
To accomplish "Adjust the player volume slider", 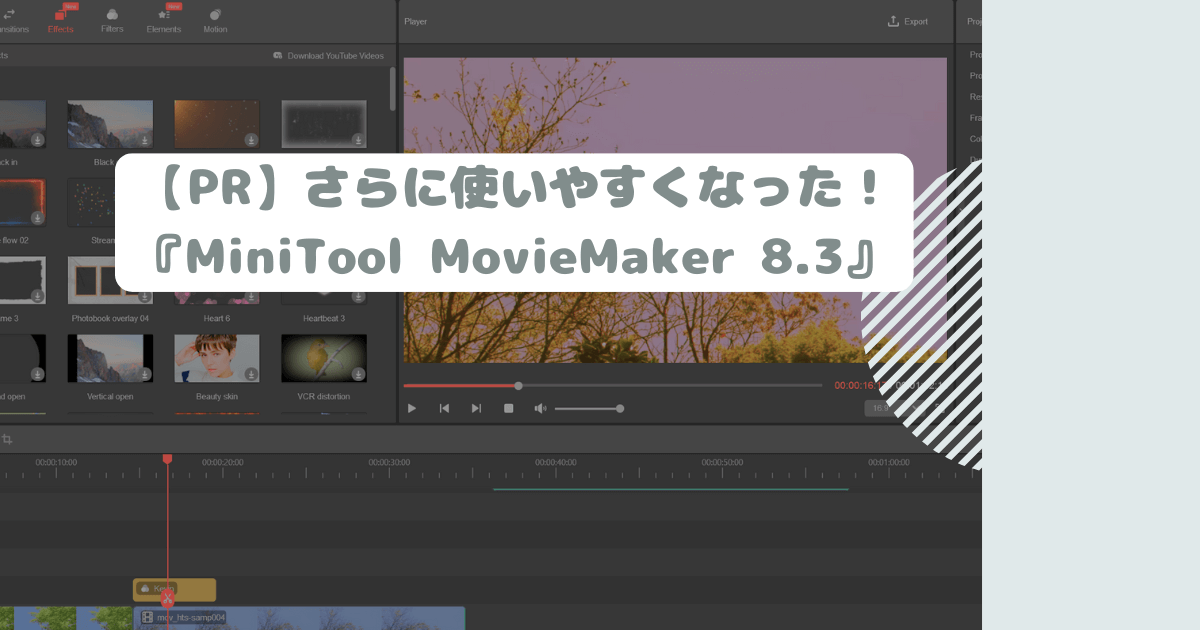I will click(588, 408).
